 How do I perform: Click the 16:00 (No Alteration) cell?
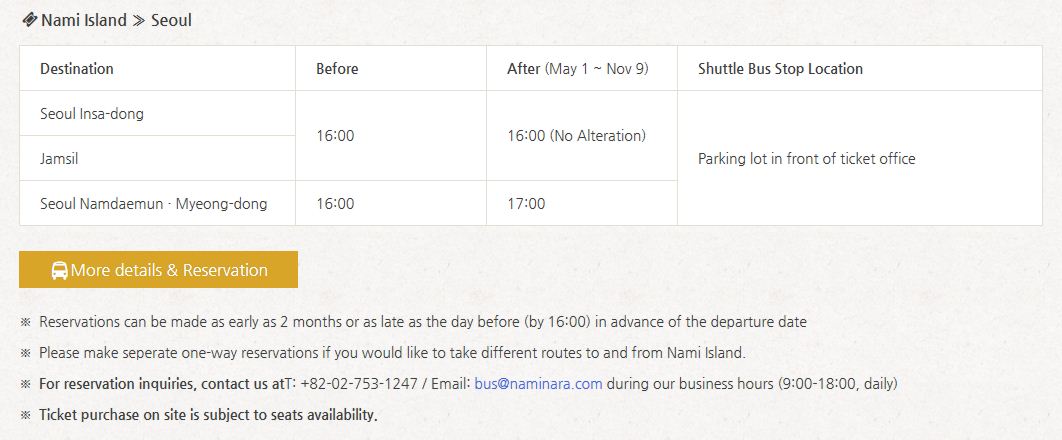pyautogui.click(x=576, y=136)
